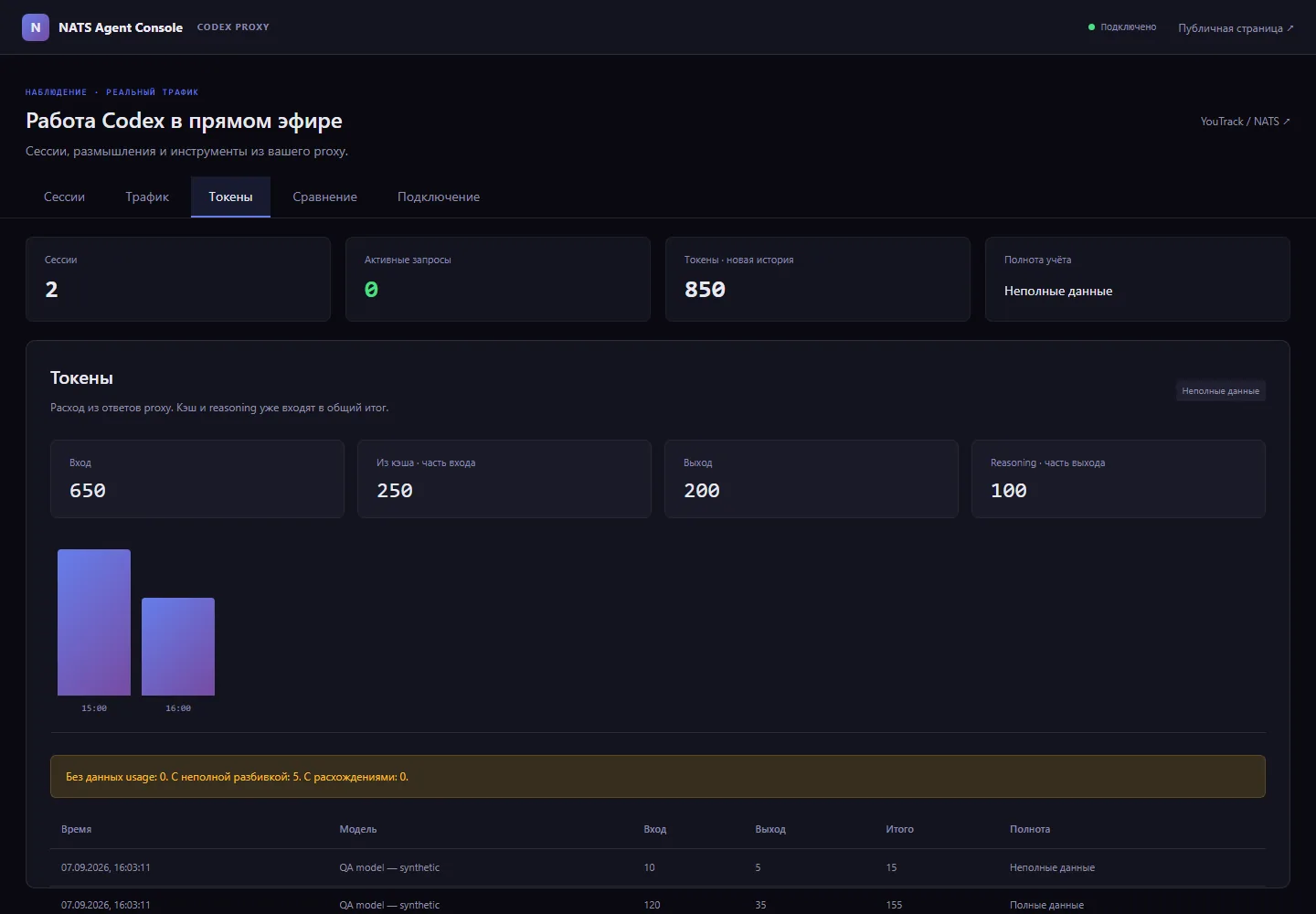This screenshot has height=914, width=1316.
Task: Click the Итого value 155
Action: point(894,905)
